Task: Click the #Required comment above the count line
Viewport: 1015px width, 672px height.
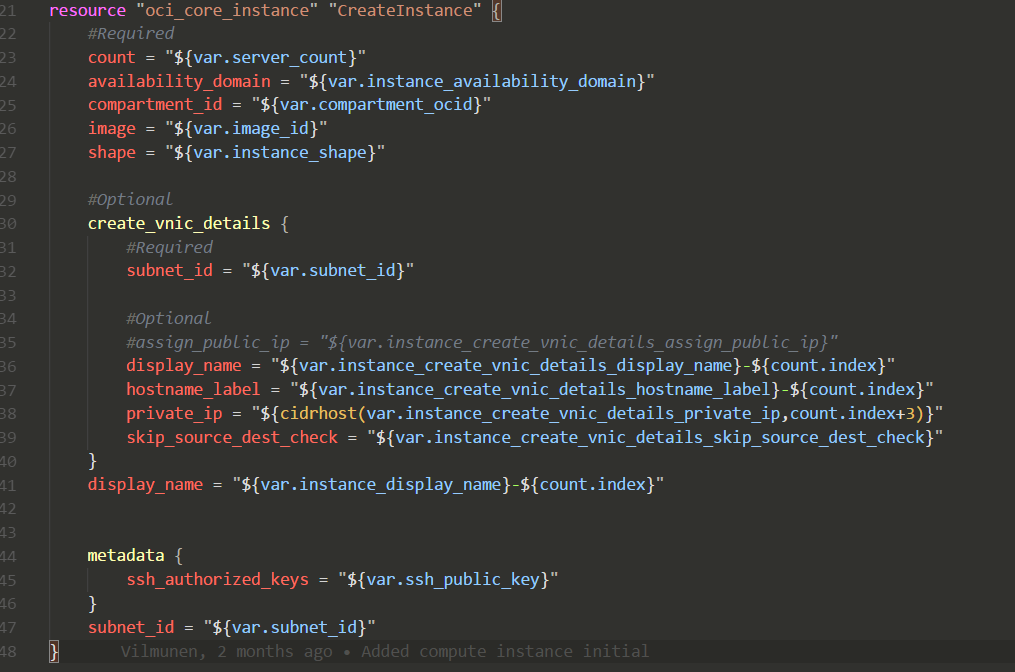Action: (131, 34)
